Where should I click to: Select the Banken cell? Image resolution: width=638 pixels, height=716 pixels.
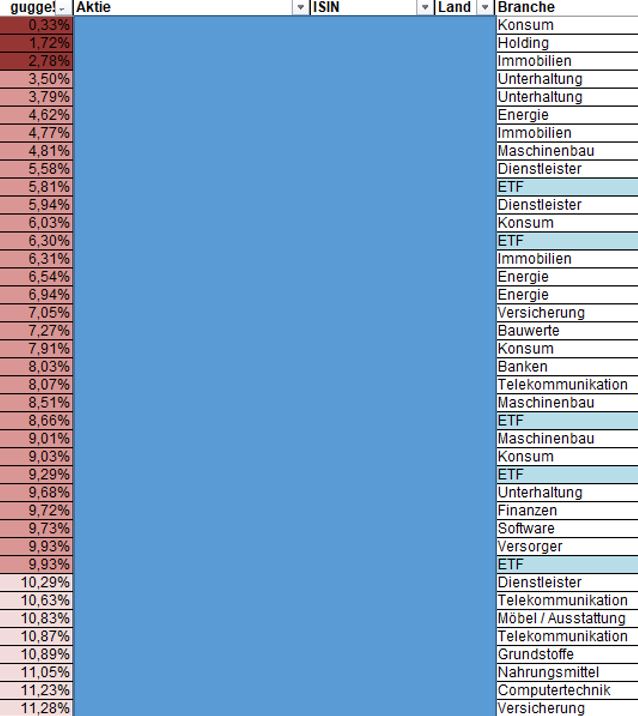567,367
